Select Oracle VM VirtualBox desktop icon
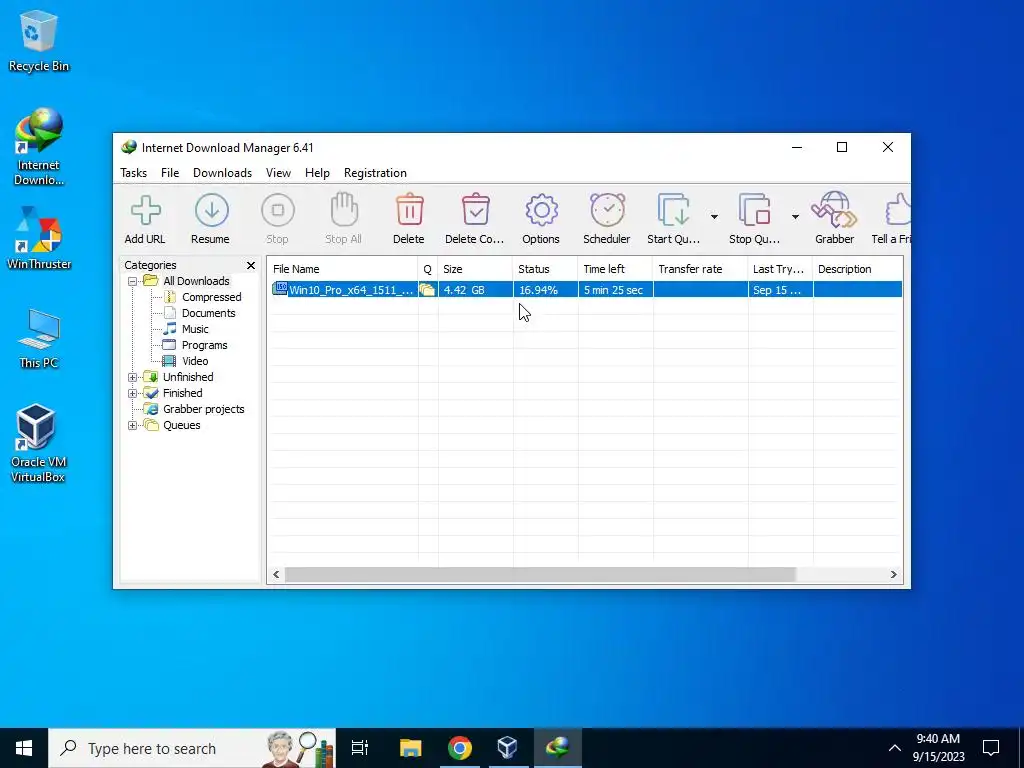Screen dimensions: 1024x768 pyautogui.click(x=38, y=443)
